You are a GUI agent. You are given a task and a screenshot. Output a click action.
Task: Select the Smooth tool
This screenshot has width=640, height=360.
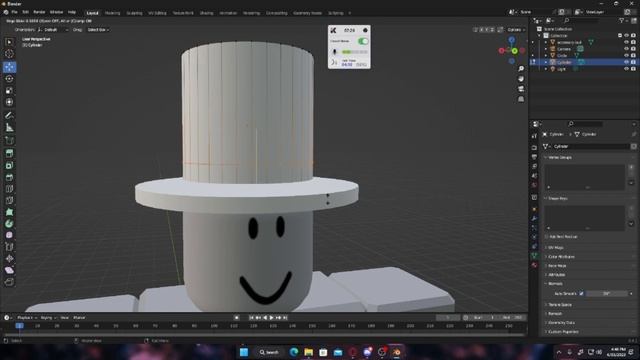[x=9, y=235]
